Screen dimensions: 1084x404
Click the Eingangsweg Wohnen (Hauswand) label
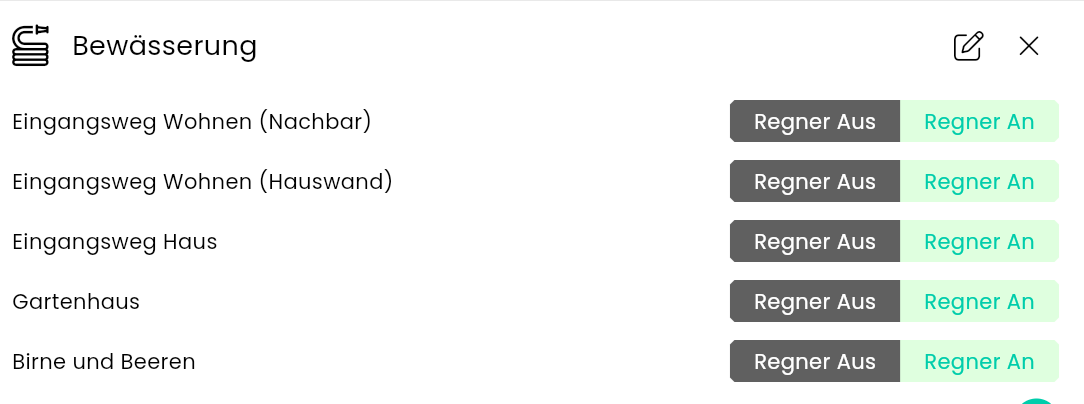(202, 182)
